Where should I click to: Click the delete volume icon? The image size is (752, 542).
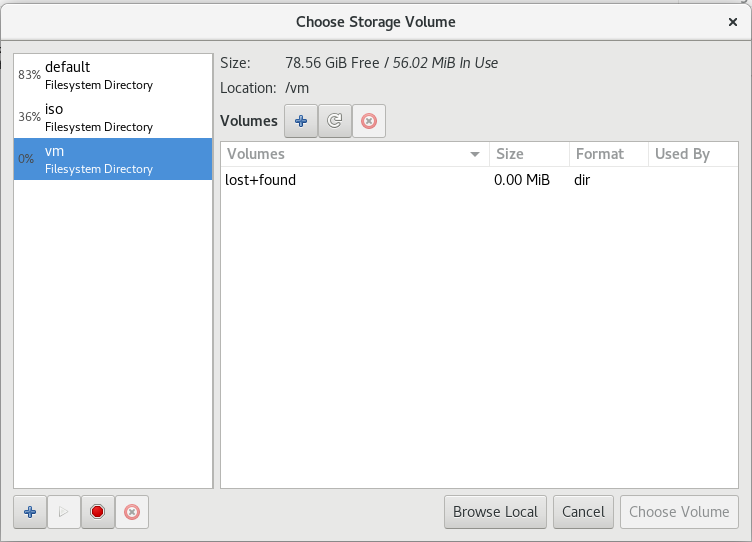(x=368, y=121)
